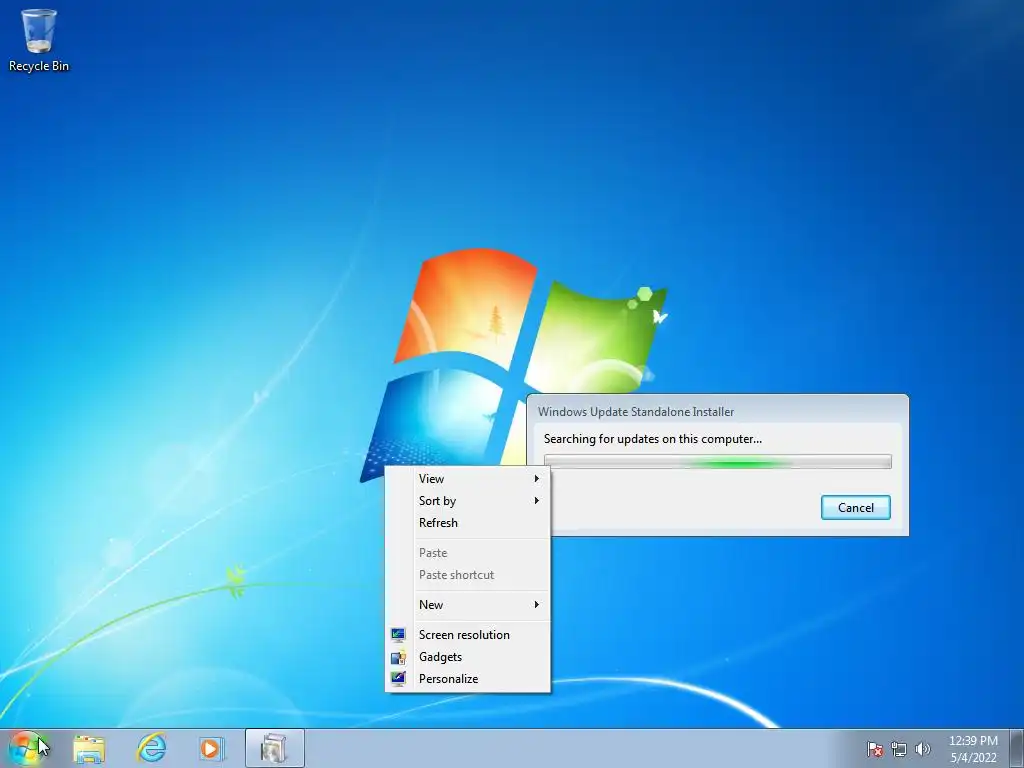1024x768 pixels.
Task: Choose Refresh from the context menu
Action: pos(468,523)
